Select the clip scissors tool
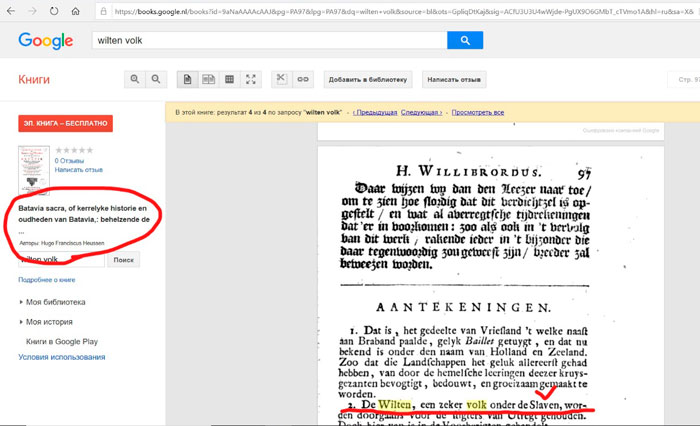700x426 pixels. tap(281, 79)
